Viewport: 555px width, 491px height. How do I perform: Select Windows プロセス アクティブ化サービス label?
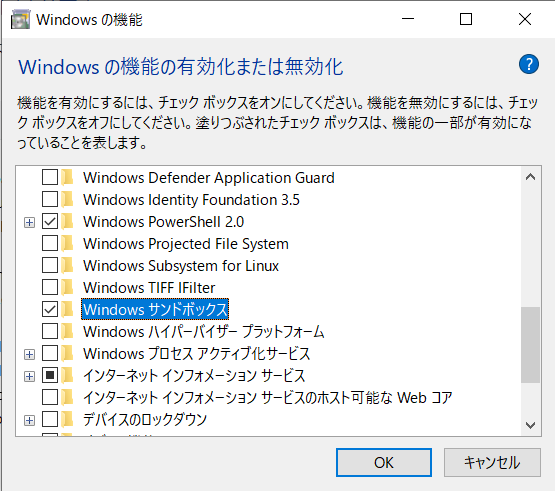(x=196, y=354)
